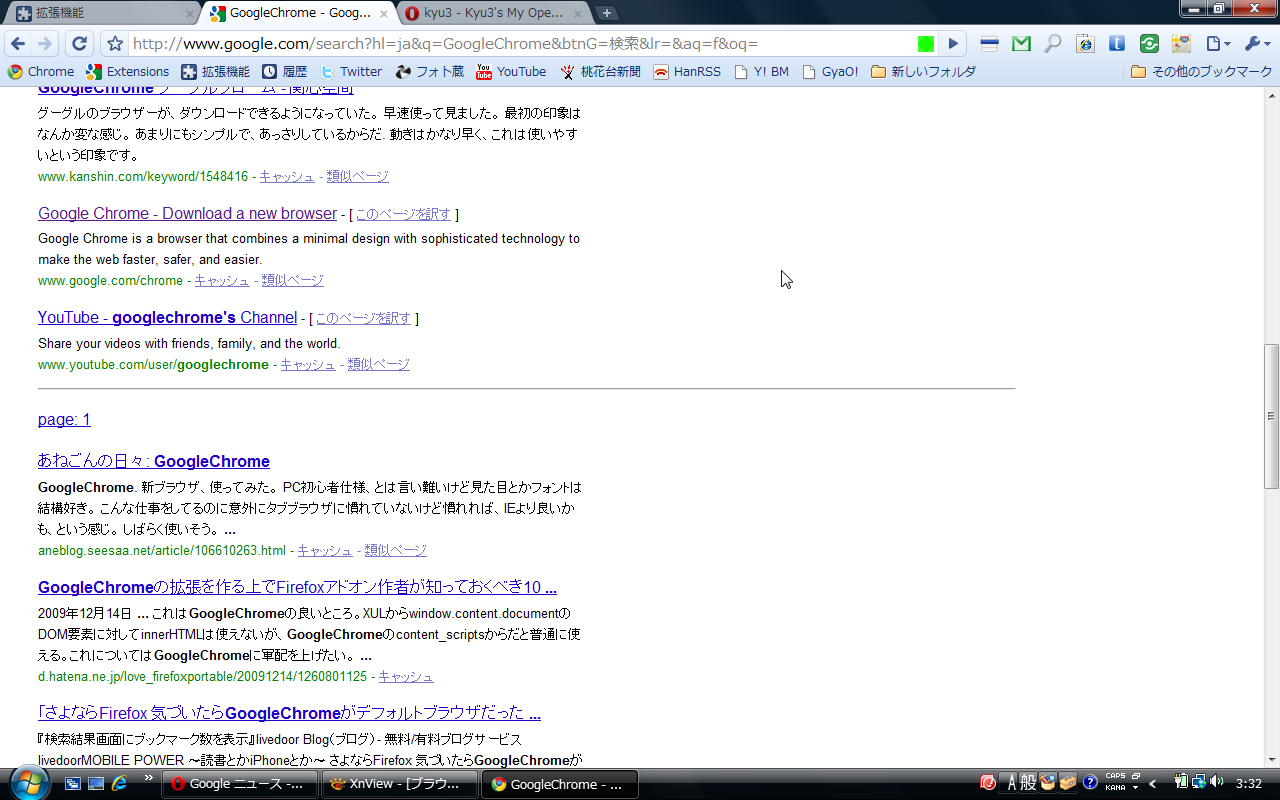Close the kyu3 My Opera tab

[x=579, y=14]
